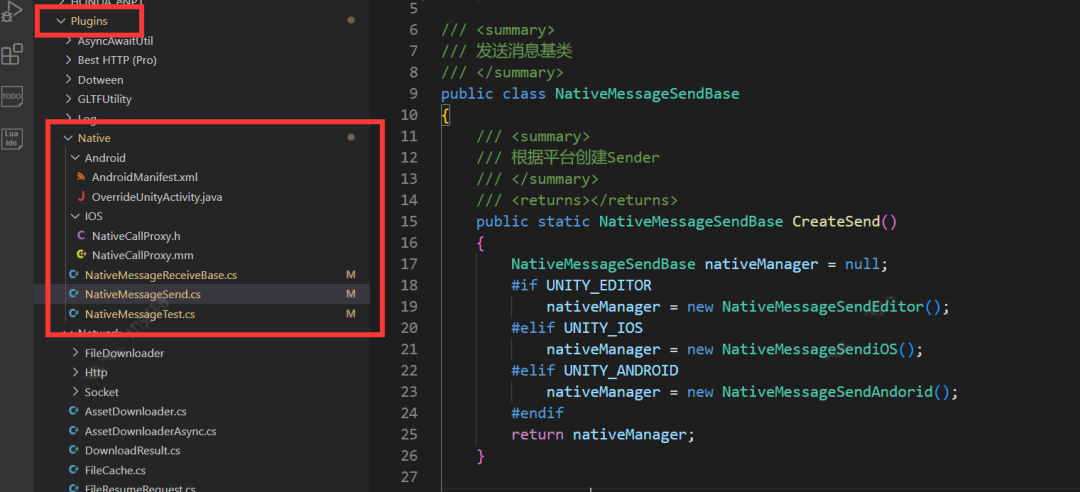
Task: Click the comment 发送消息基类 on line 7
Action: tap(523, 50)
